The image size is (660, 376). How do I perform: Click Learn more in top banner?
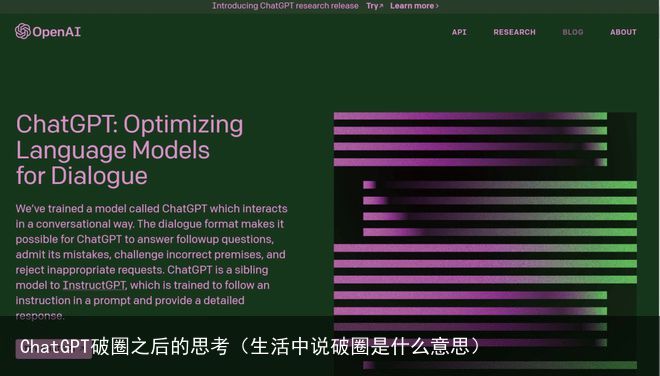coord(412,6)
